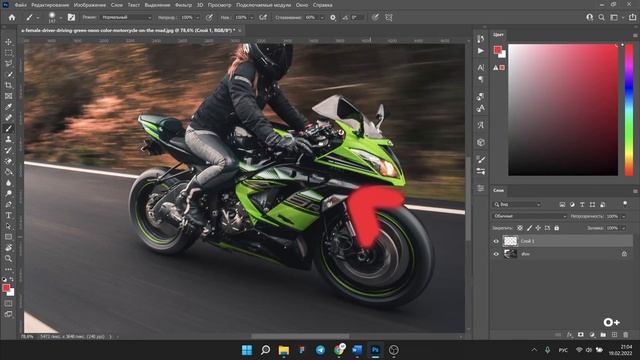
Task: Select the Brush tool in left toolbar
Action: pos(8,129)
